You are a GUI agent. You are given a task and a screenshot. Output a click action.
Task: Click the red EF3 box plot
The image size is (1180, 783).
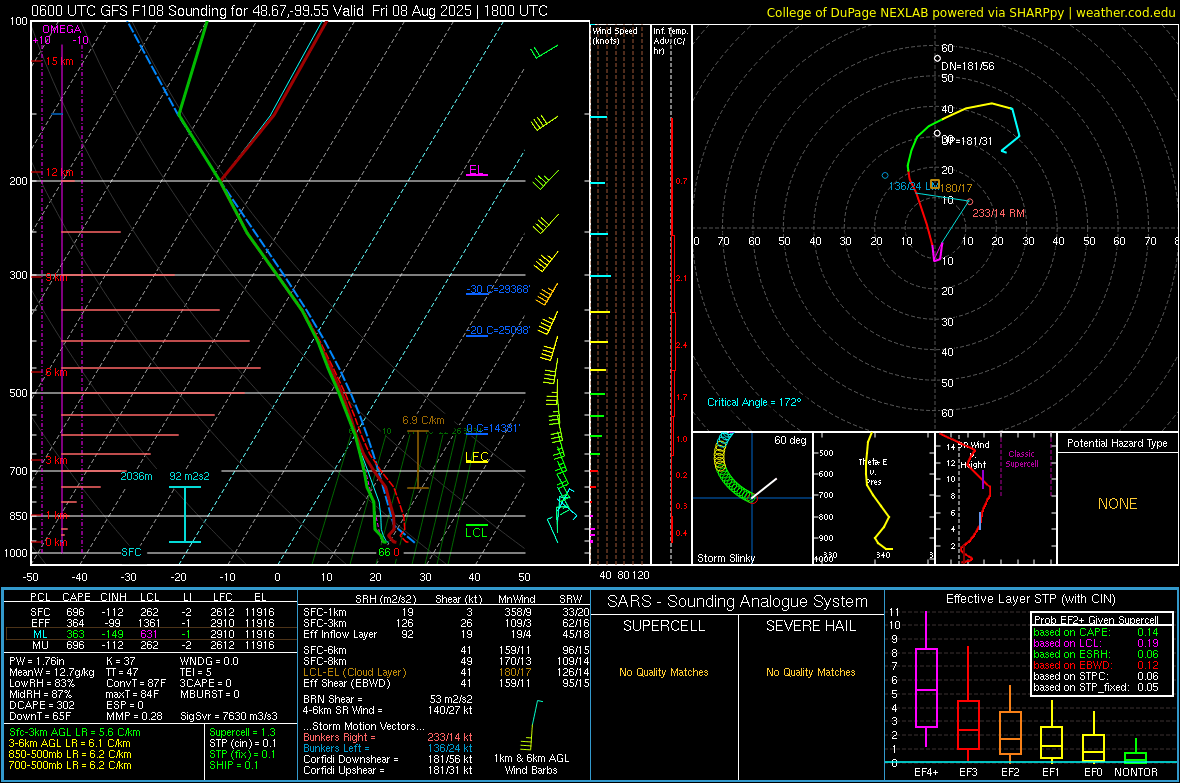point(968,702)
